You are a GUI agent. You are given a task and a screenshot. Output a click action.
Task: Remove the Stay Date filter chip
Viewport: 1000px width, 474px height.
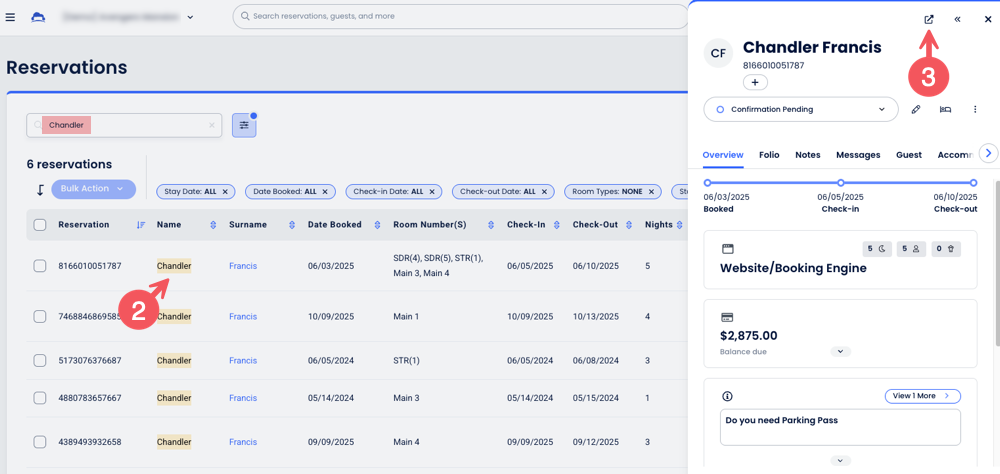(225, 191)
